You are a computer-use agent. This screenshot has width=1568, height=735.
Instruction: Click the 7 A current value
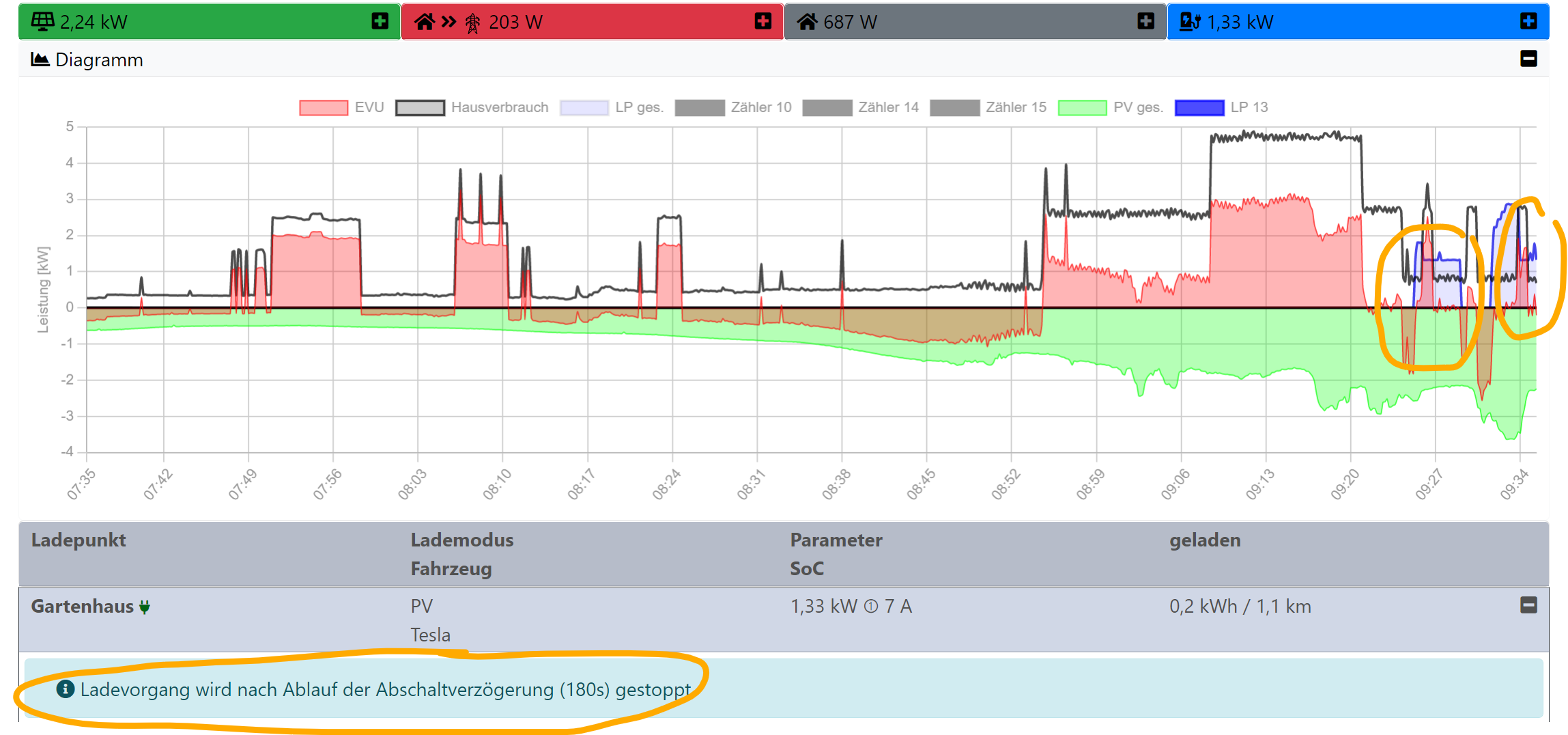(898, 607)
